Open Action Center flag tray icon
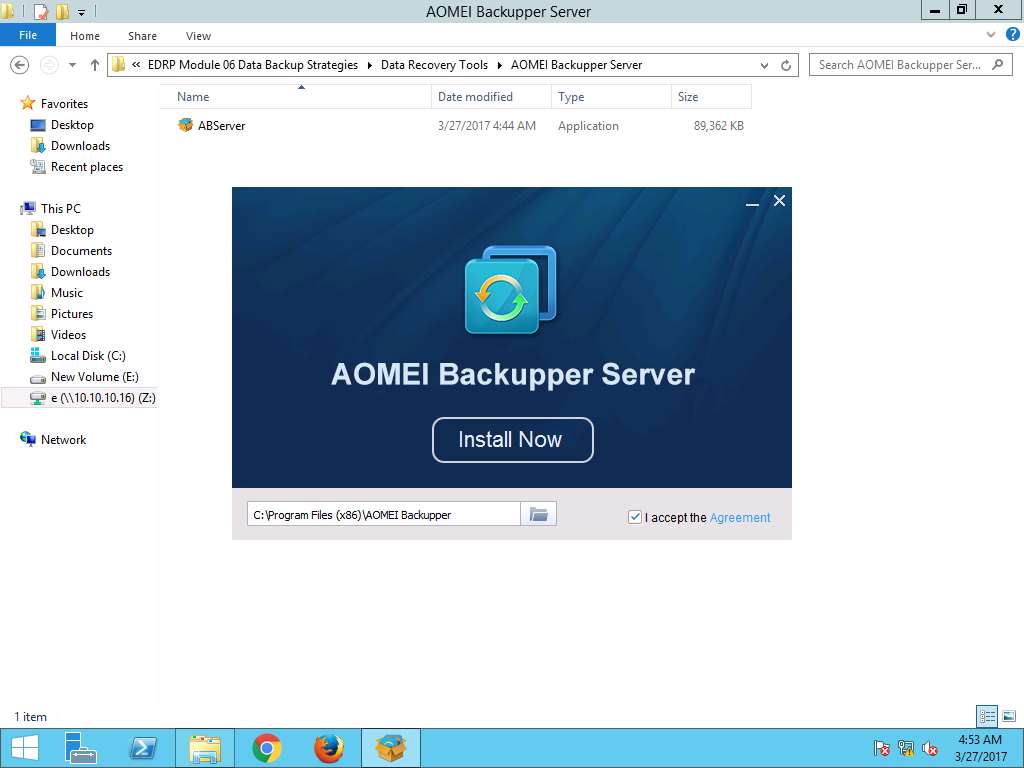The height and width of the screenshot is (768, 1024). click(882, 748)
